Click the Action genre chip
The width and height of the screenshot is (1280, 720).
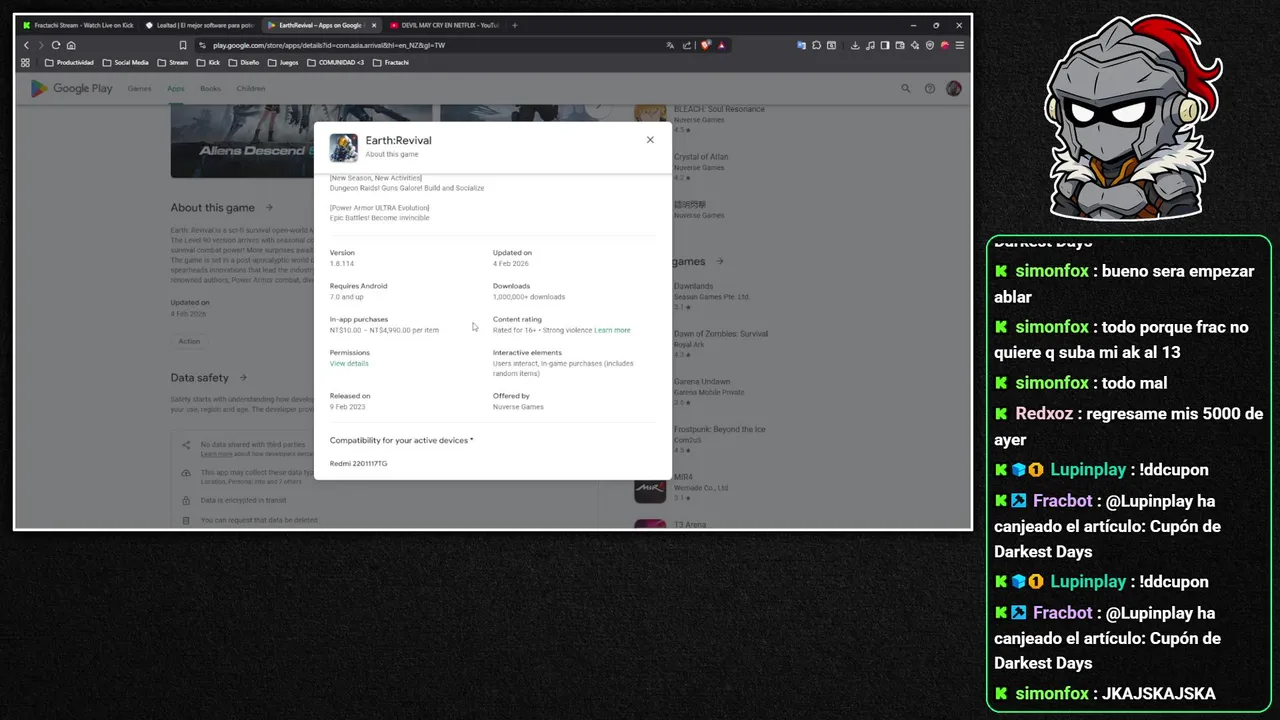tap(189, 341)
